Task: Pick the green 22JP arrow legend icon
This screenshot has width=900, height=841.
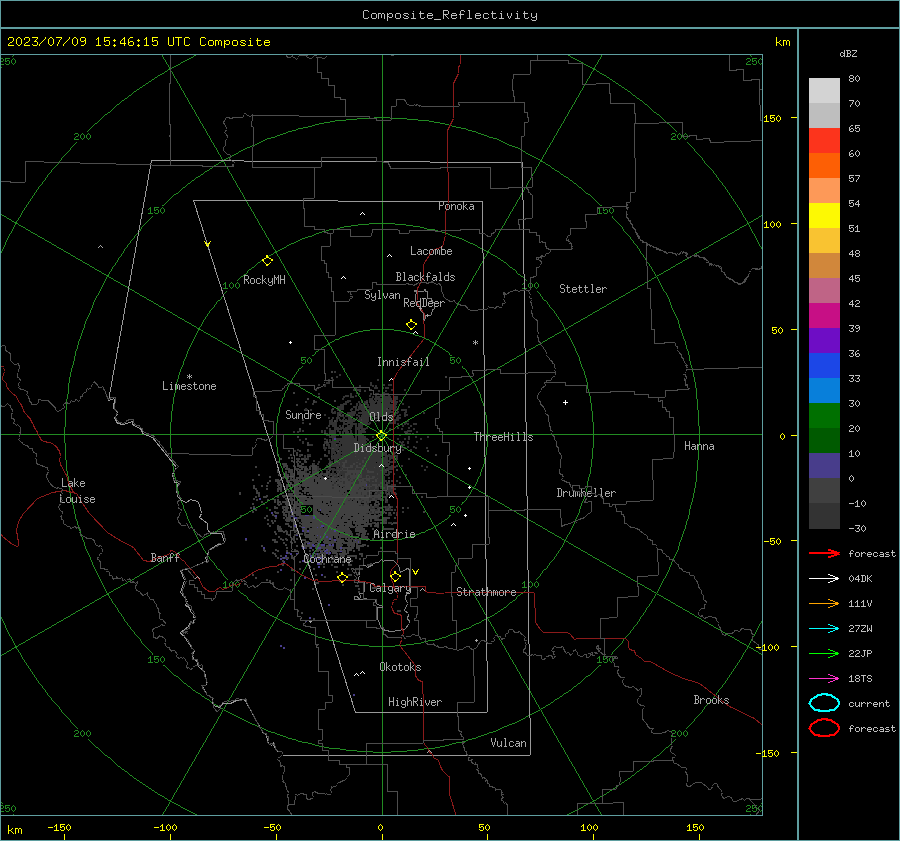Action: click(x=824, y=653)
